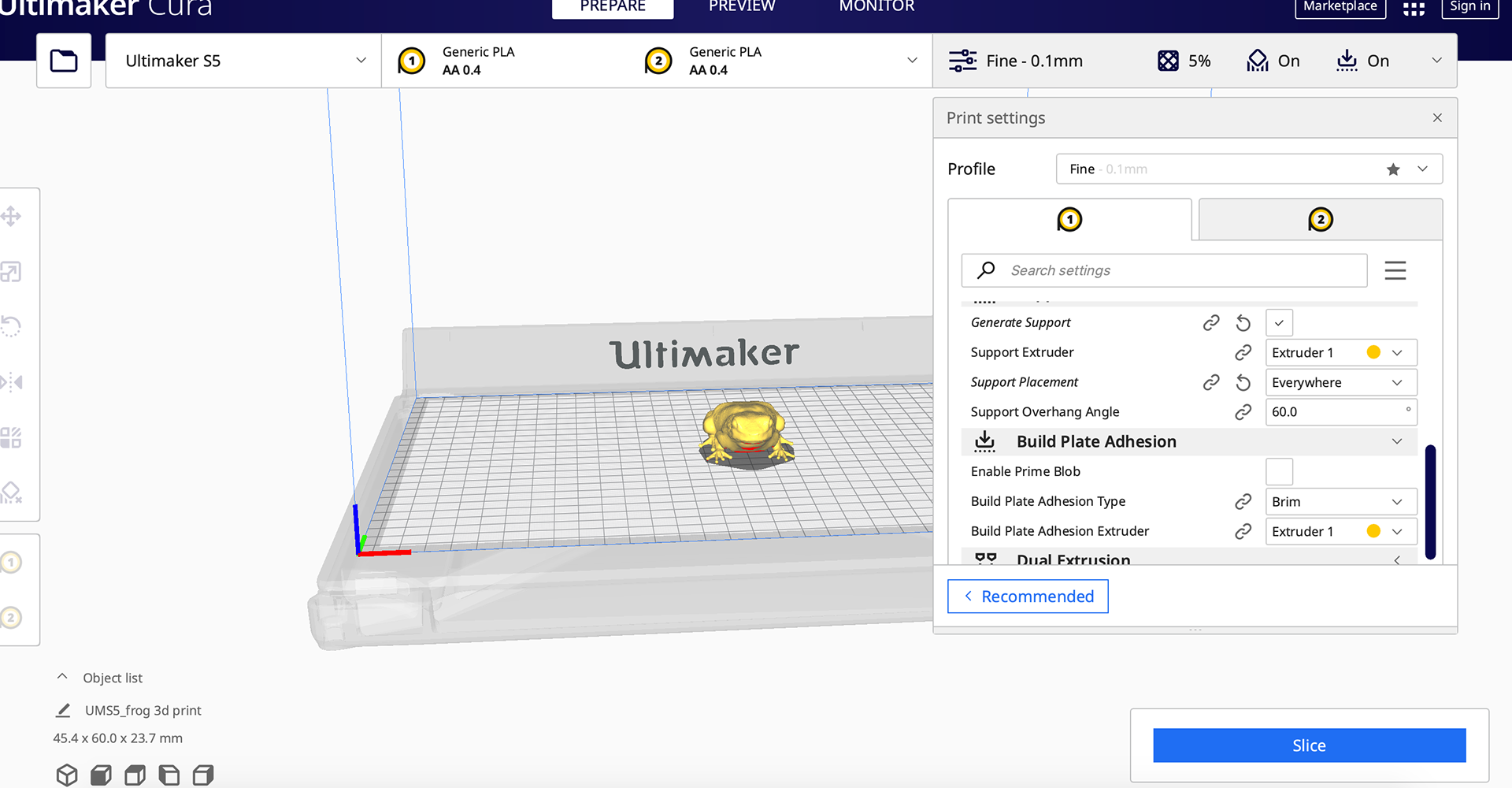Click link icon beside Support Placement
1512x788 pixels.
click(x=1211, y=382)
